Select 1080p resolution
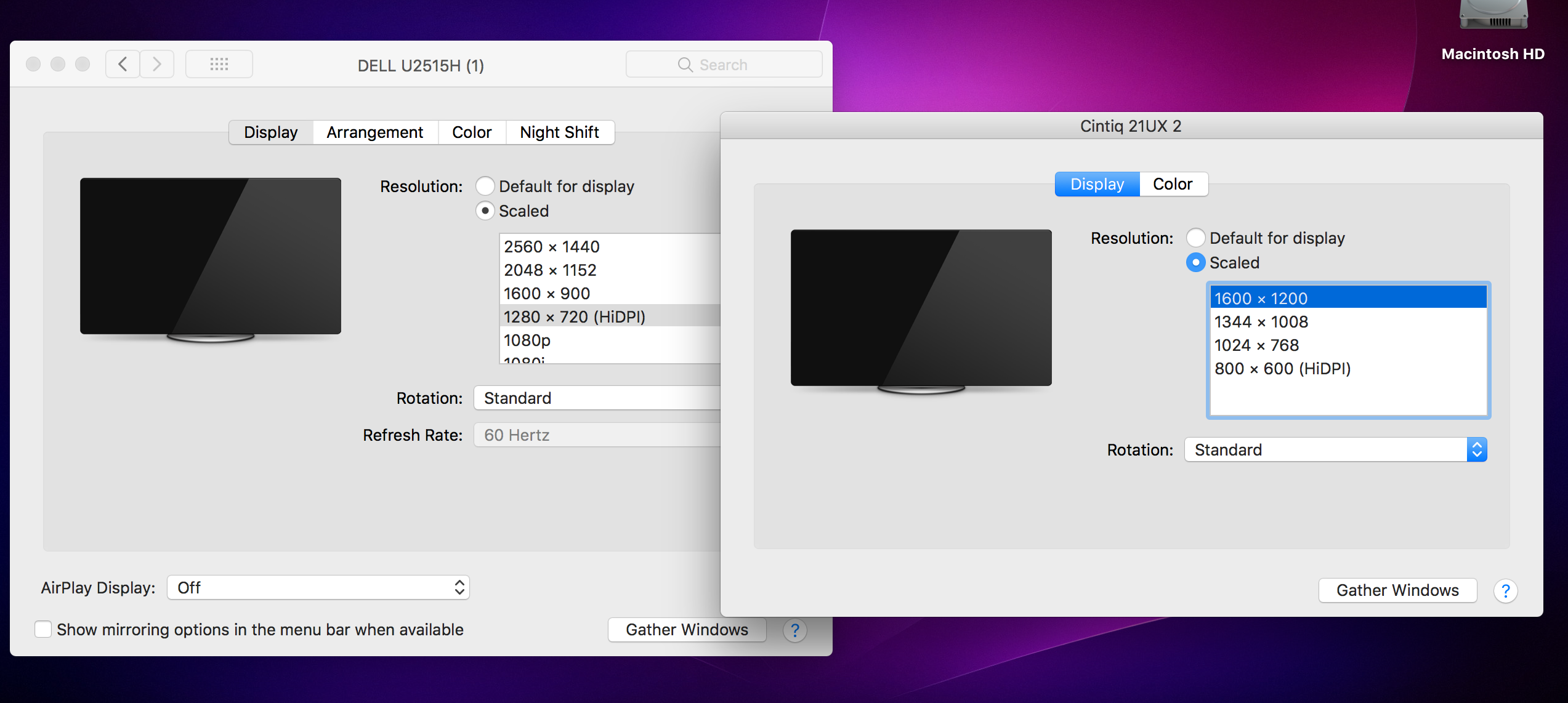The image size is (1568, 703). [610, 340]
